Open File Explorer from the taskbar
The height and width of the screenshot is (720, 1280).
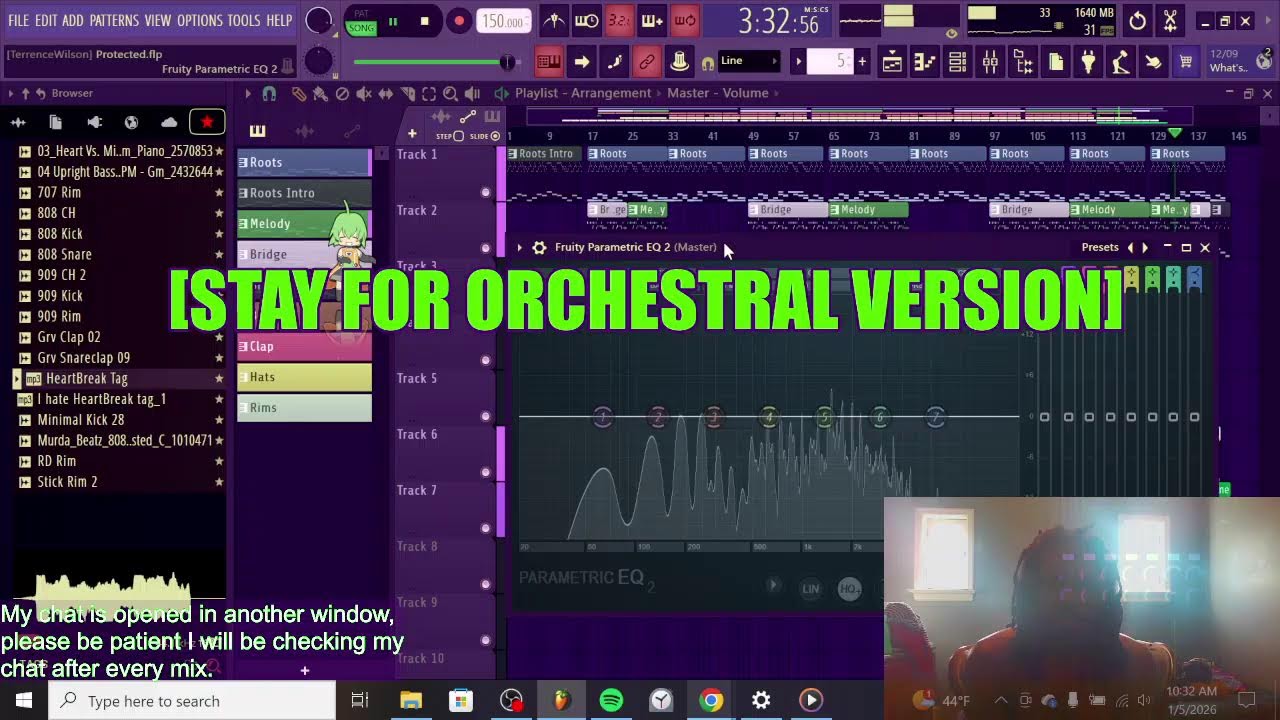point(411,700)
